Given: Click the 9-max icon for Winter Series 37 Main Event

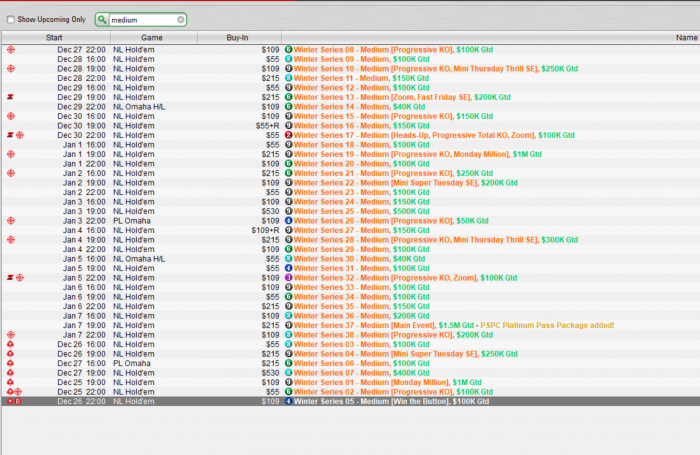Looking at the screenshot, I should pos(288,325).
